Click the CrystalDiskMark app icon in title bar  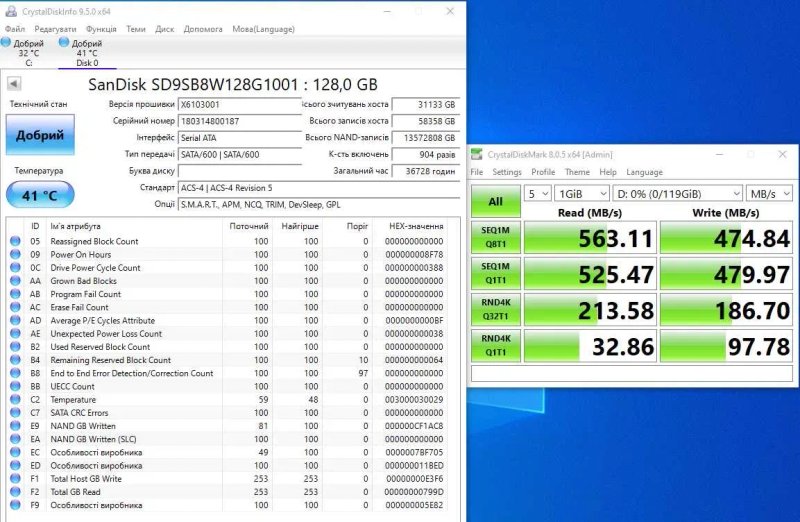[x=477, y=154]
